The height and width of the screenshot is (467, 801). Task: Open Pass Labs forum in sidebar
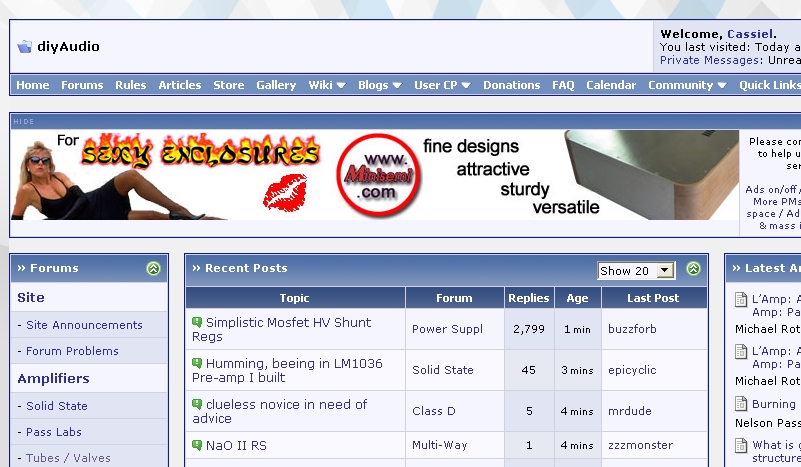click(x=54, y=432)
